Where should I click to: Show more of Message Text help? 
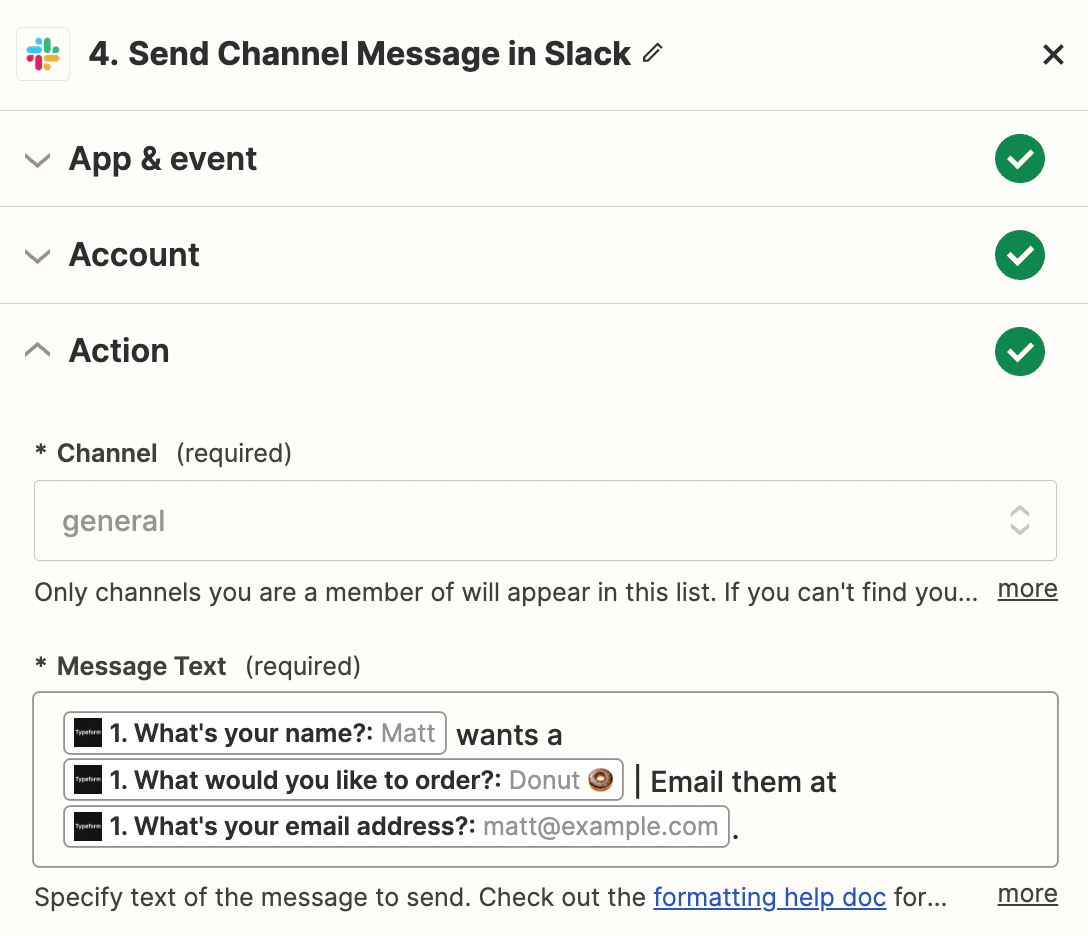1027,894
